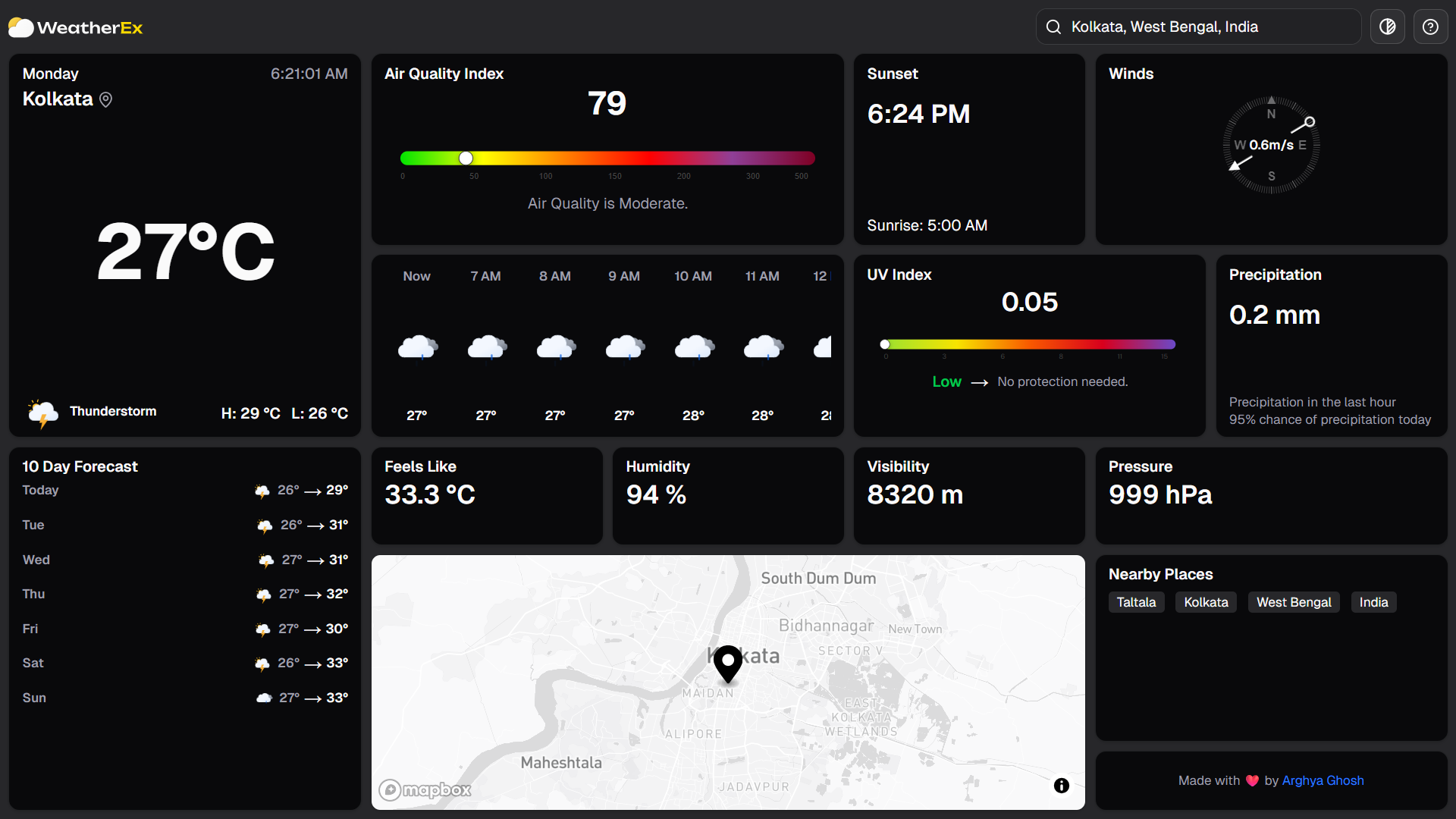Click the 8320 m visibility value
1456x819 pixels.
[x=915, y=494]
